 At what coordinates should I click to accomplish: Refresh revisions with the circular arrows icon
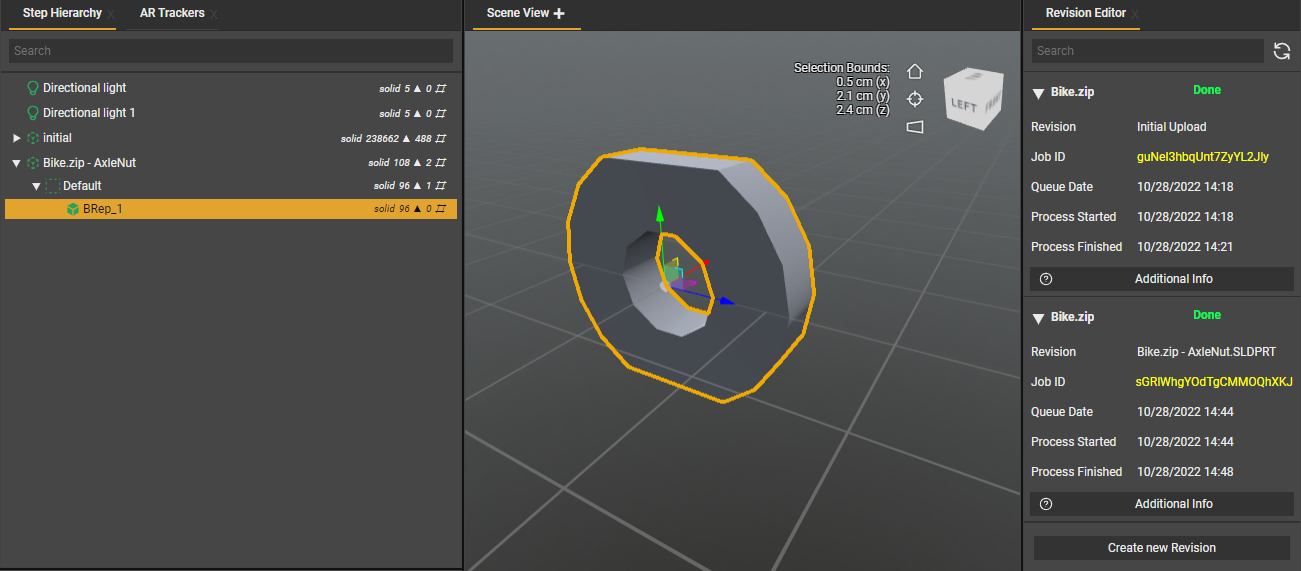[1282, 51]
